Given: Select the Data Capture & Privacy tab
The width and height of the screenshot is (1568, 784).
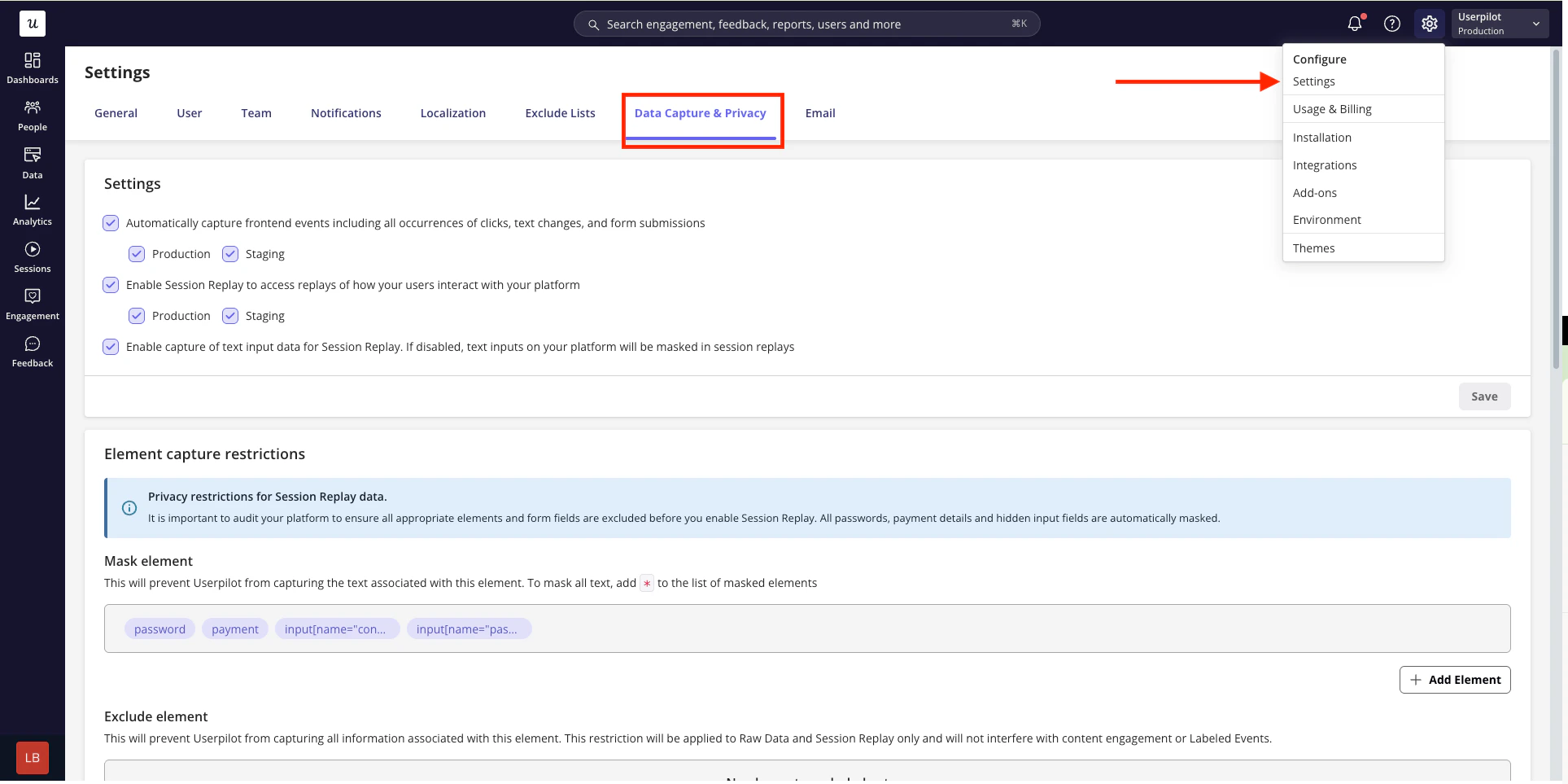Looking at the screenshot, I should [701, 113].
